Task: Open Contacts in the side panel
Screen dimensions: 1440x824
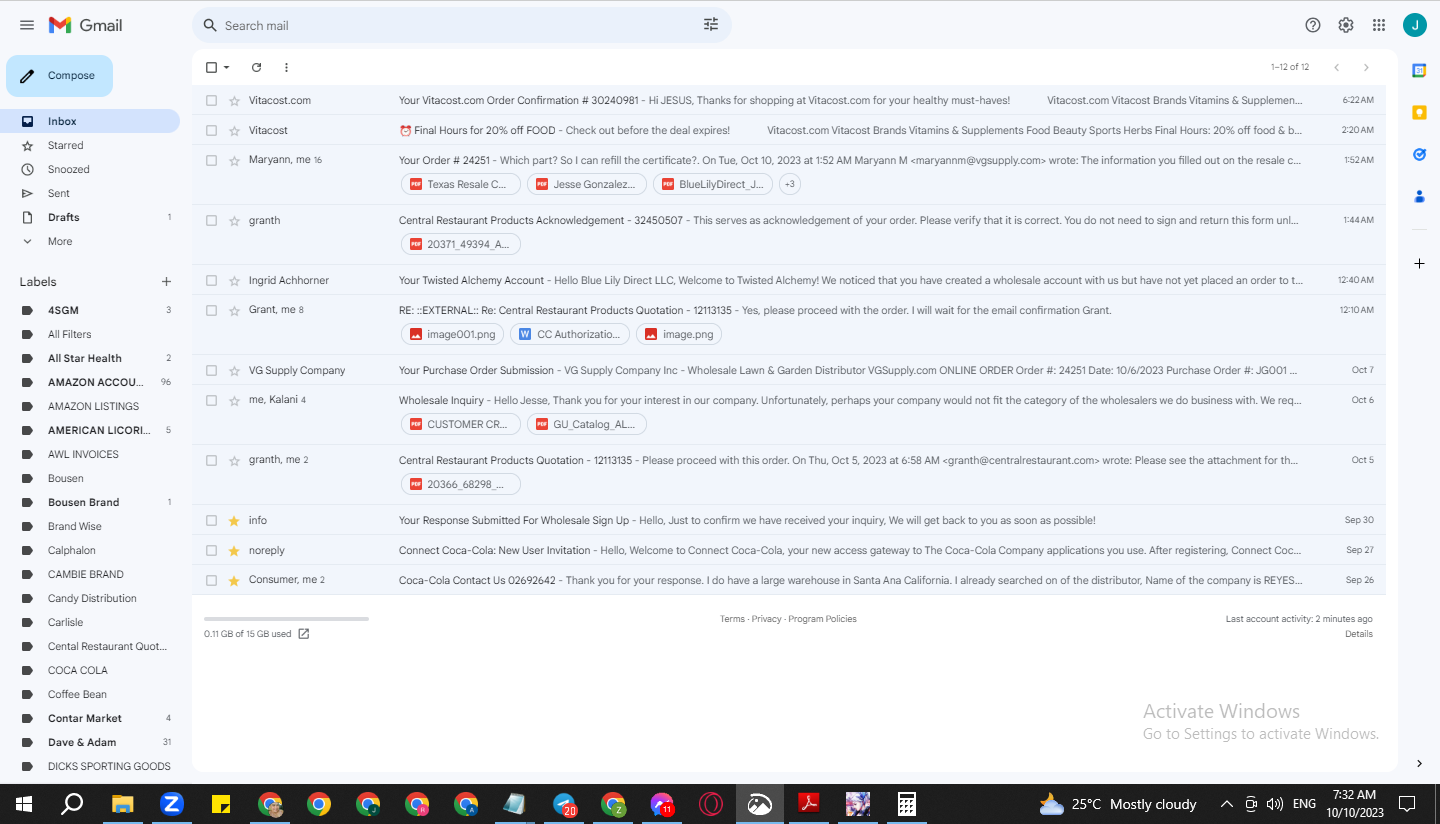Action: click(1419, 197)
